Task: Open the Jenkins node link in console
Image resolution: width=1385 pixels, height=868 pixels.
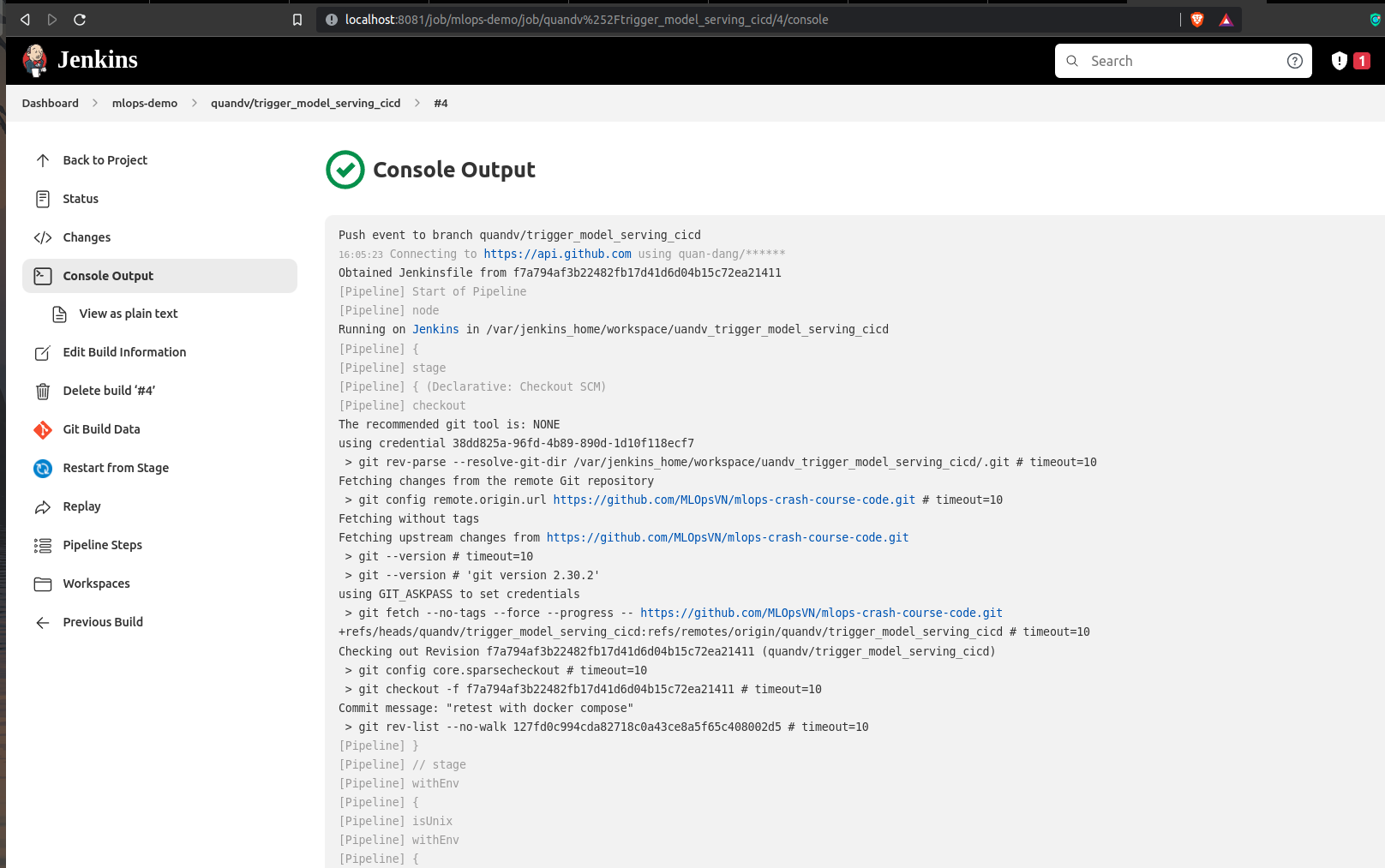Action: (435, 329)
